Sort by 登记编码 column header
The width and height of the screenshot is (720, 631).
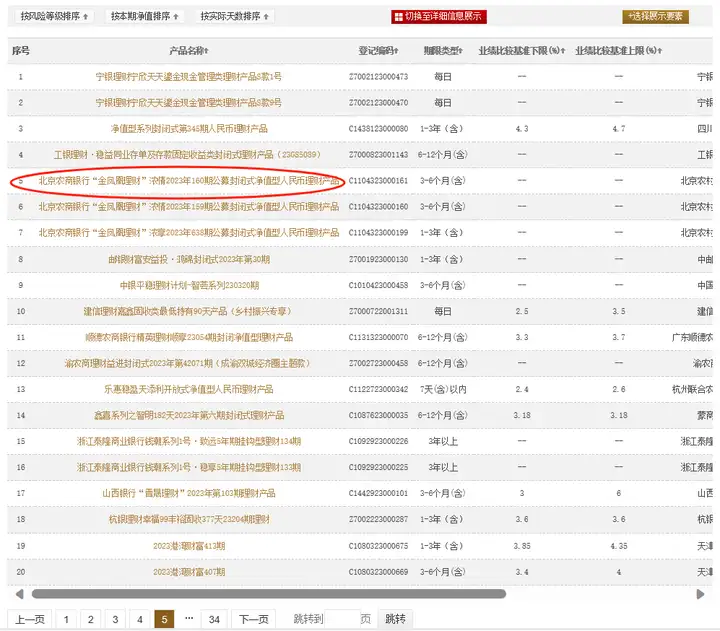coord(378,51)
